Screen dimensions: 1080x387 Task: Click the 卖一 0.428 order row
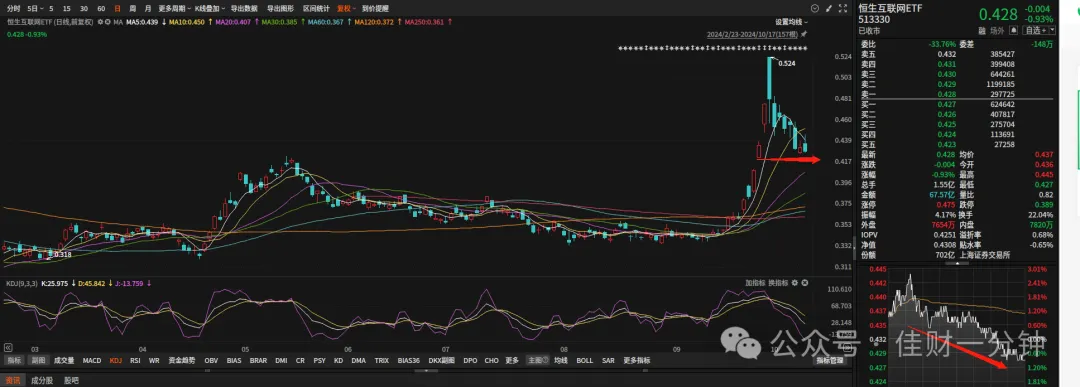956,94
